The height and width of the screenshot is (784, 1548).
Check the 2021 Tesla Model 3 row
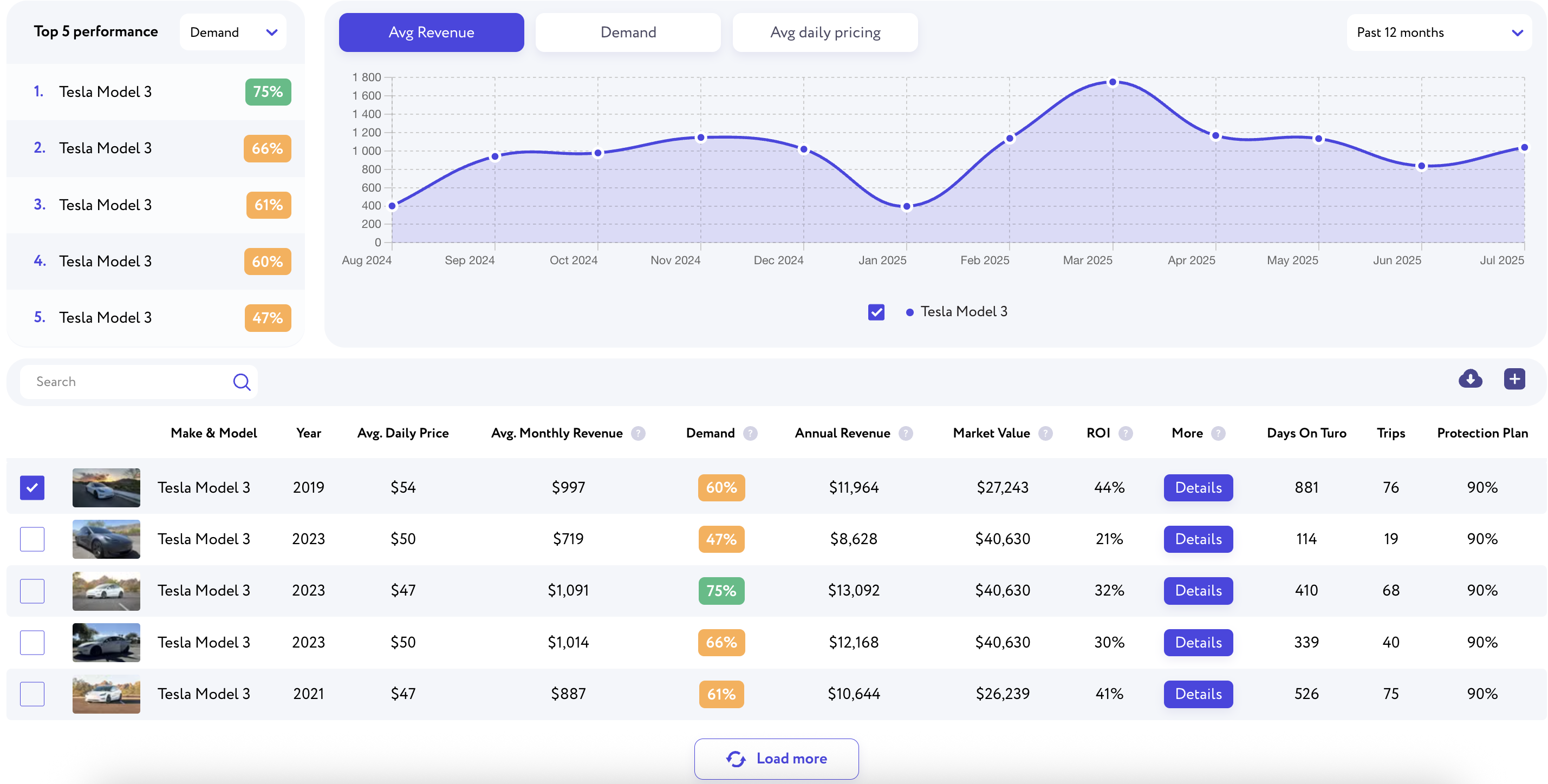pyautogui.click(x=32, y=694)
